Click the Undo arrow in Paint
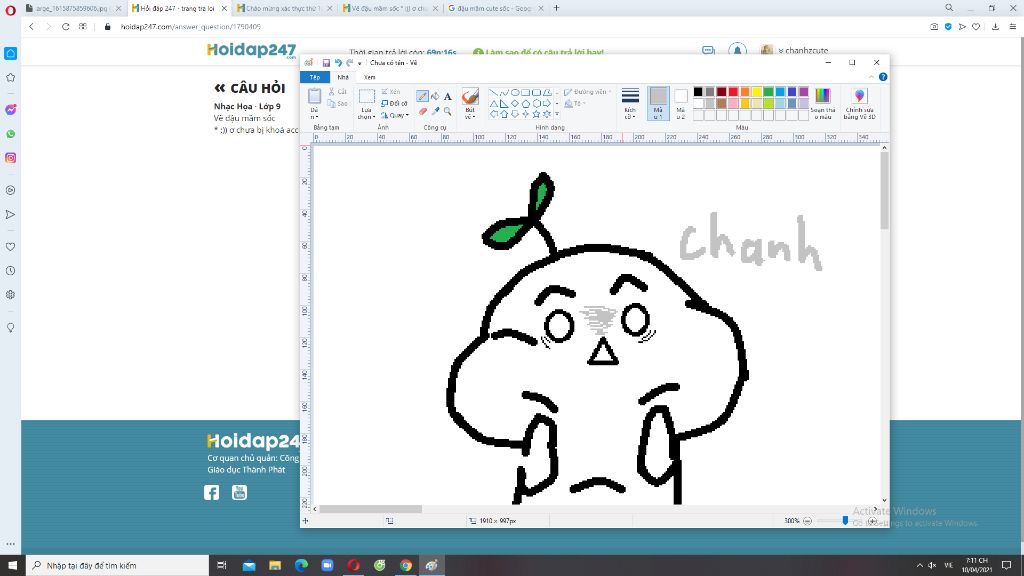This screenshot has width=1024, height=576. [x=338, y=63]
